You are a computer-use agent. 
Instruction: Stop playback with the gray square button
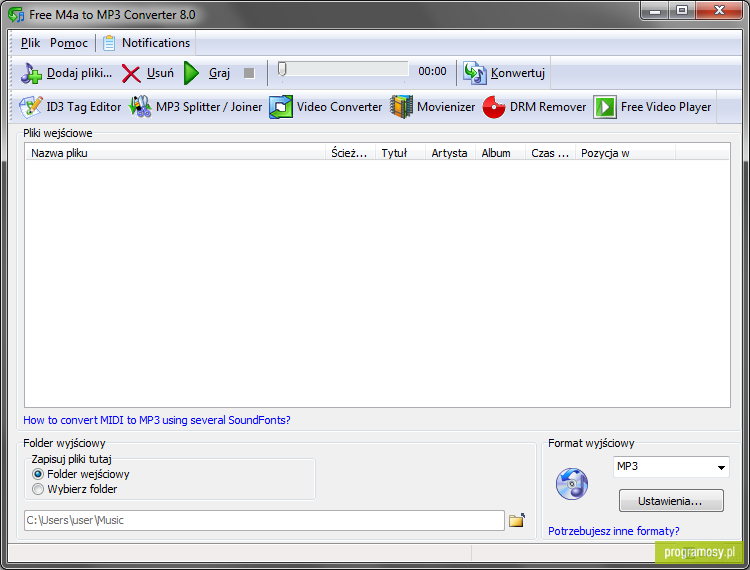pos(249,73)
